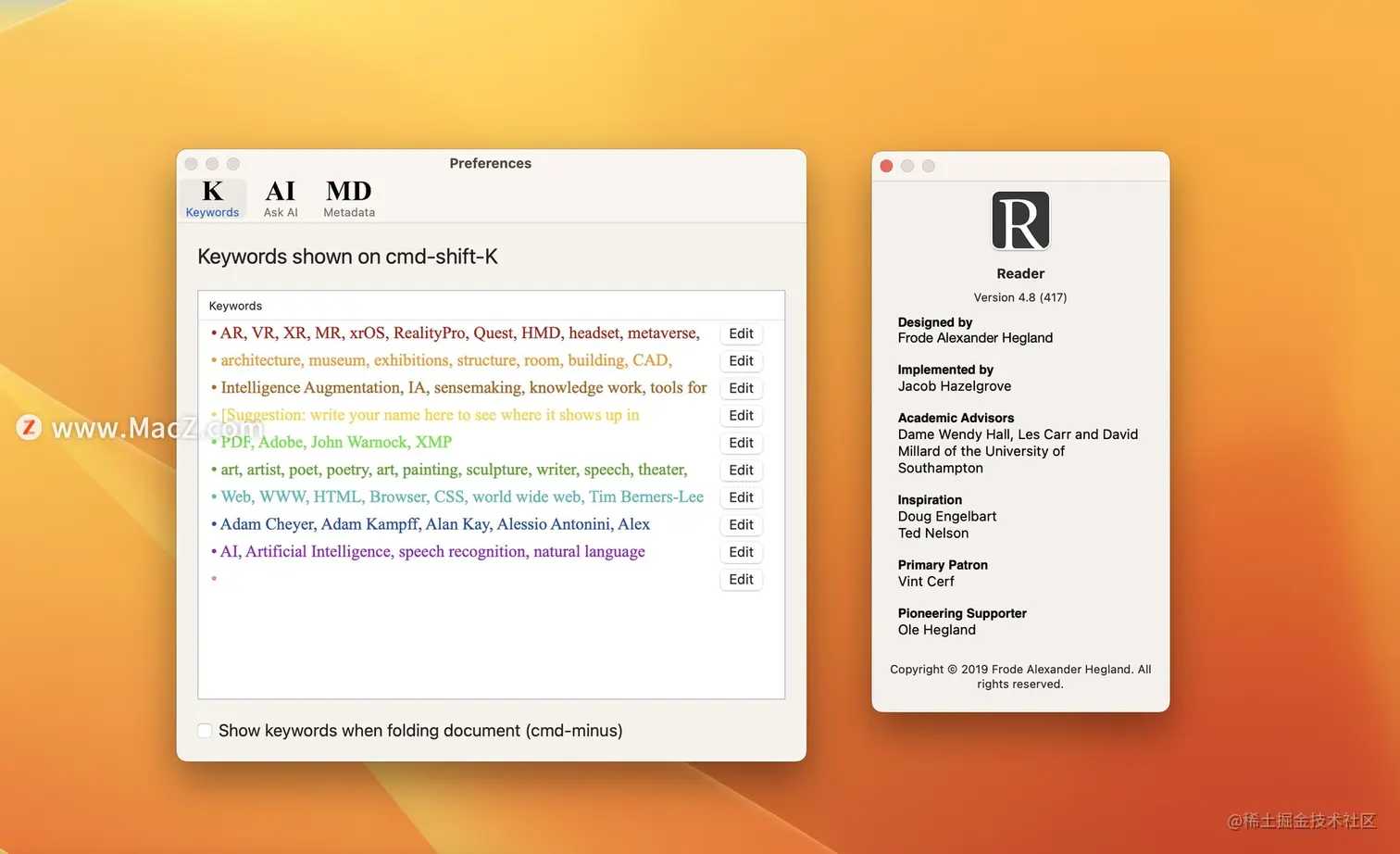1400x854 pixels.
Task: Click the 'Keywords shown on cmd-shift-K' heading
Action: 348,257
